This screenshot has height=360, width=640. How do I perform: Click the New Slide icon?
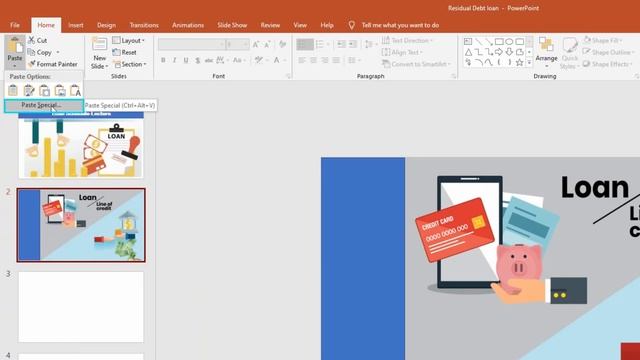pos(99,44)
